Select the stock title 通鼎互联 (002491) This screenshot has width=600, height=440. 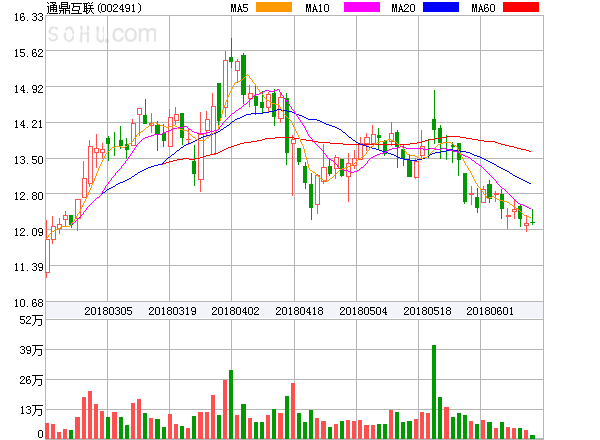coord(94,8)
